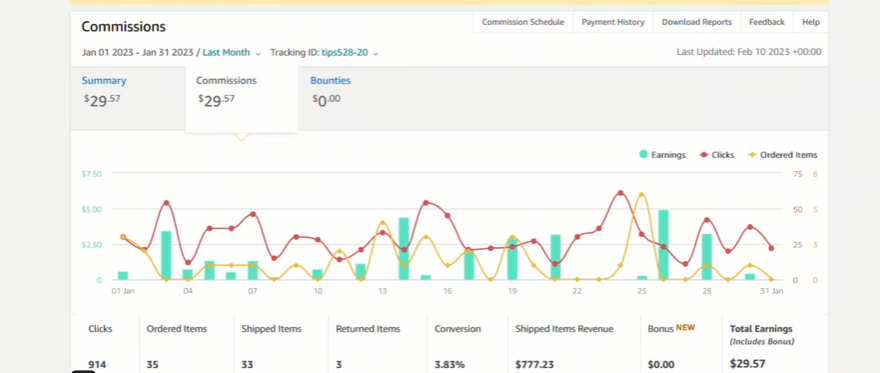Screen dimensions: 880x373
Task: Open Payment History
Action: tap(613, 22)
